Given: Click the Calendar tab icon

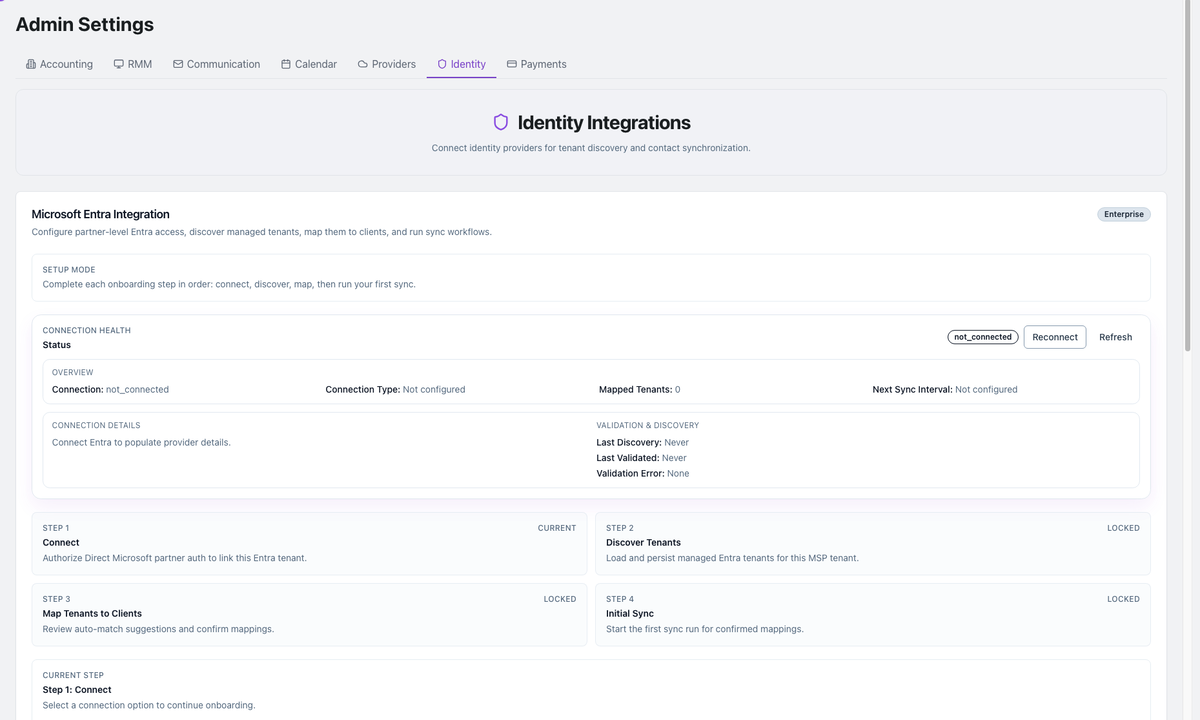Looking at the screenshot, I should tap(286, 64).
